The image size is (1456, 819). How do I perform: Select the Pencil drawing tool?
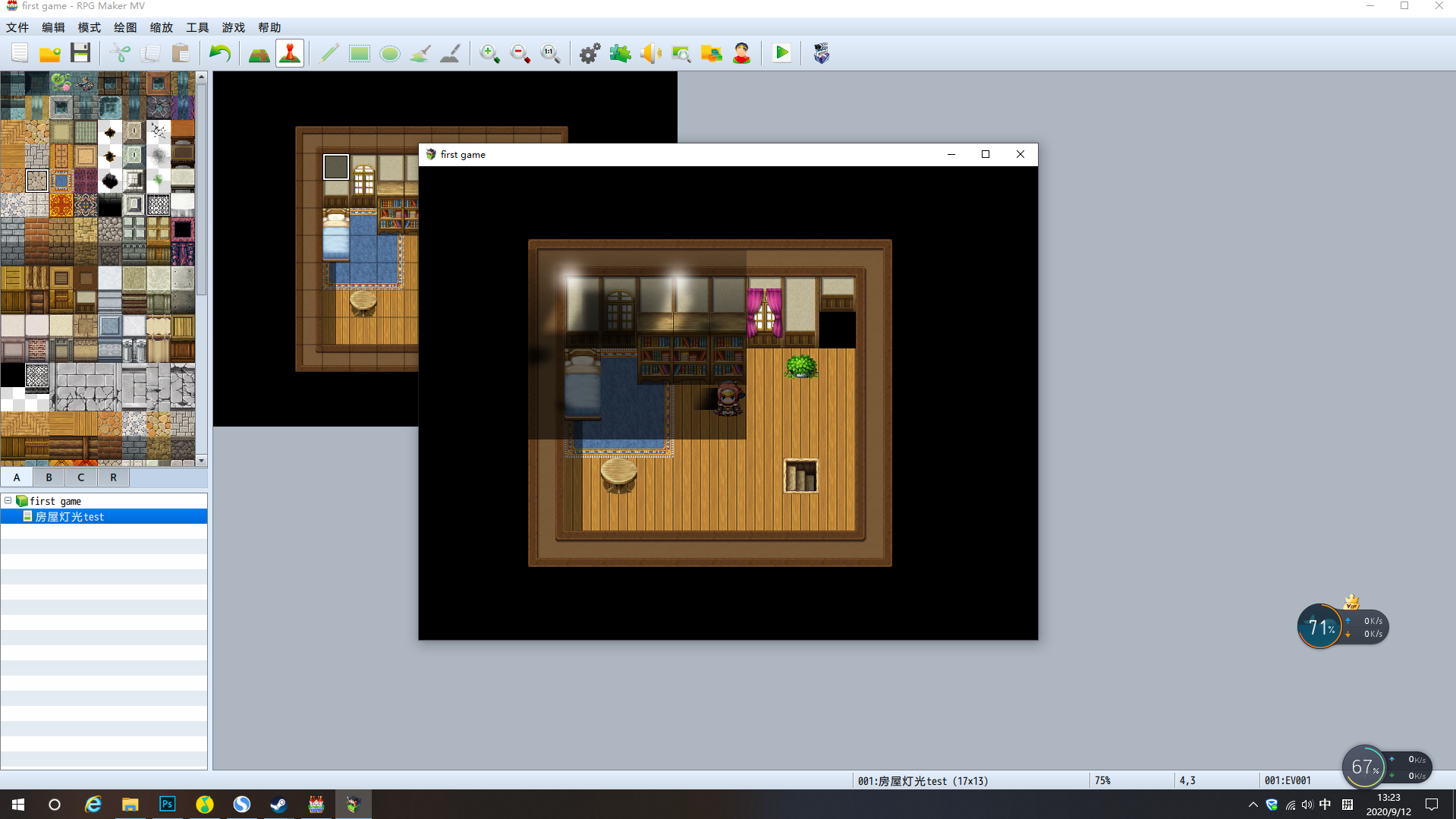(329, 53)
